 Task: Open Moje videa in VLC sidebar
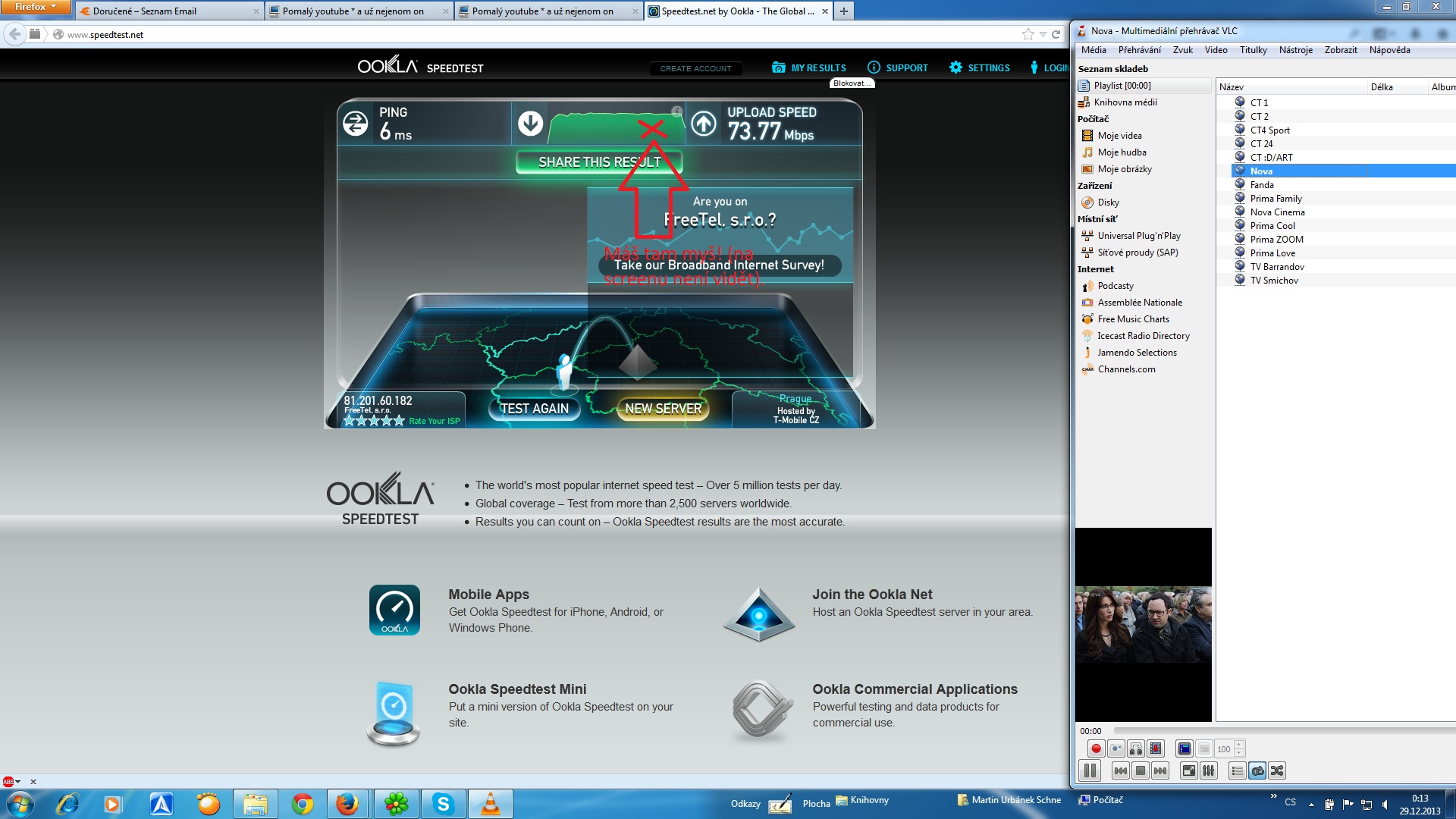pyautogui.click(x=1119, y=136)
